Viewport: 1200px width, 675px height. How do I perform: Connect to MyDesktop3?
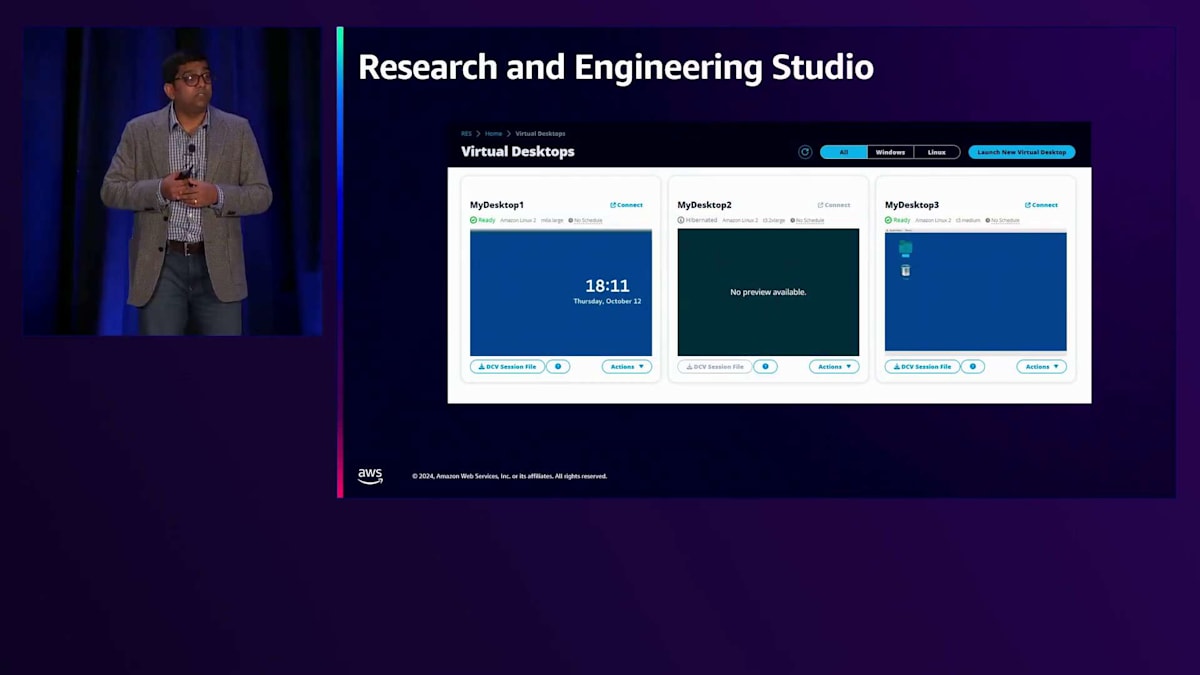[1041, 205]
